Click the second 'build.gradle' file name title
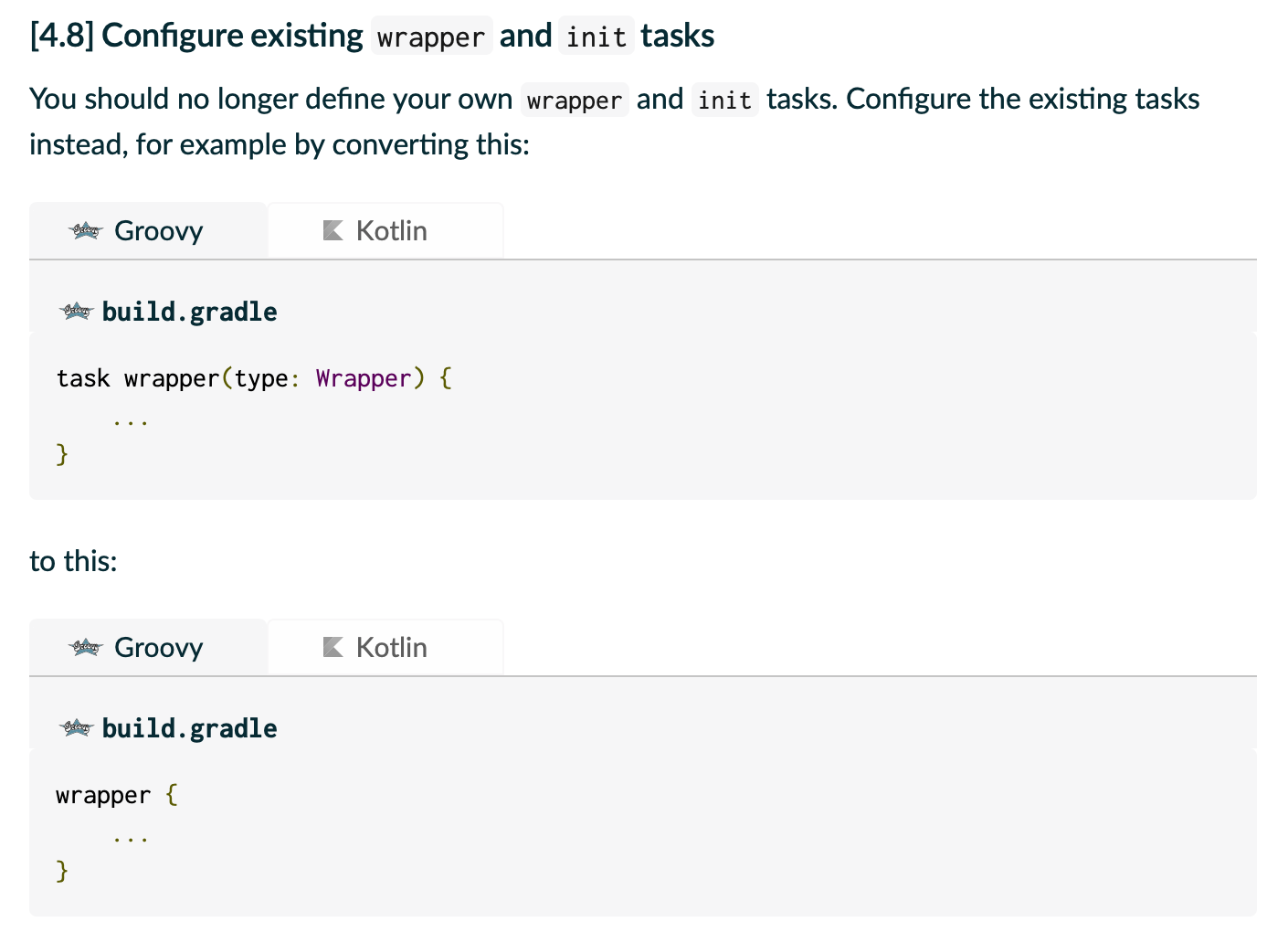 coord(190,728)
